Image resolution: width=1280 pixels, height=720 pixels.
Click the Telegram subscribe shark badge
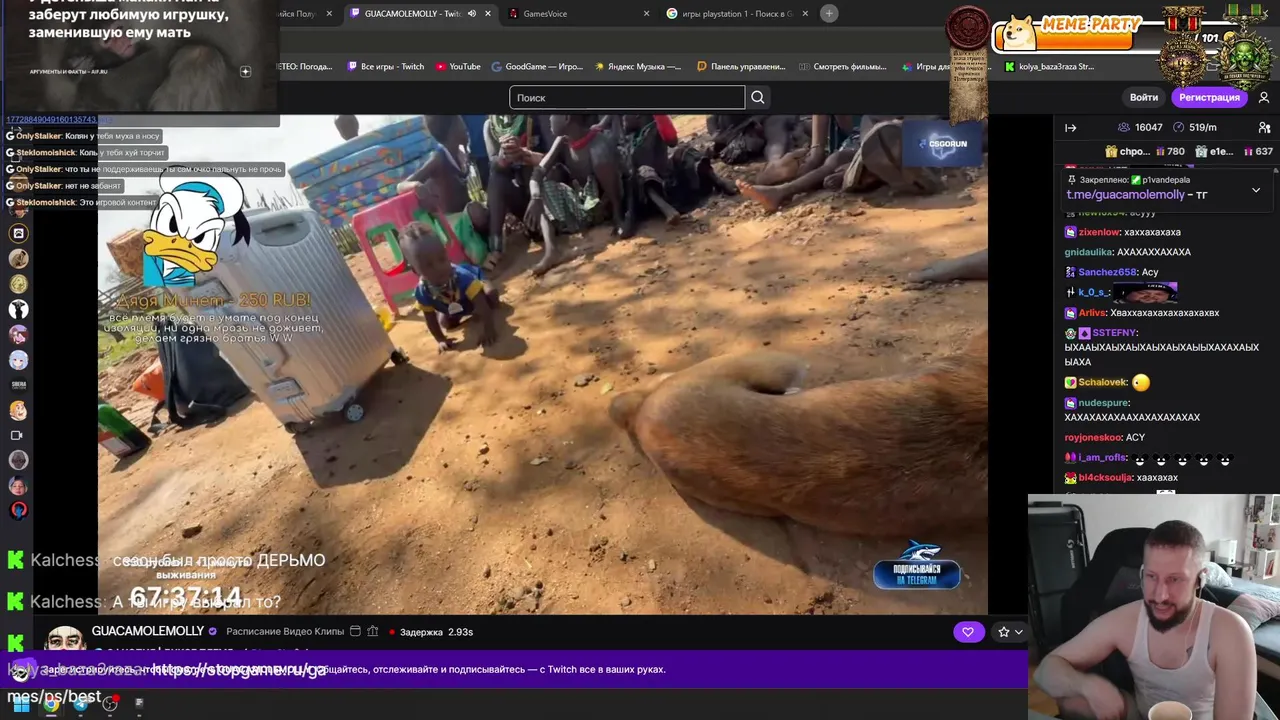917,566
